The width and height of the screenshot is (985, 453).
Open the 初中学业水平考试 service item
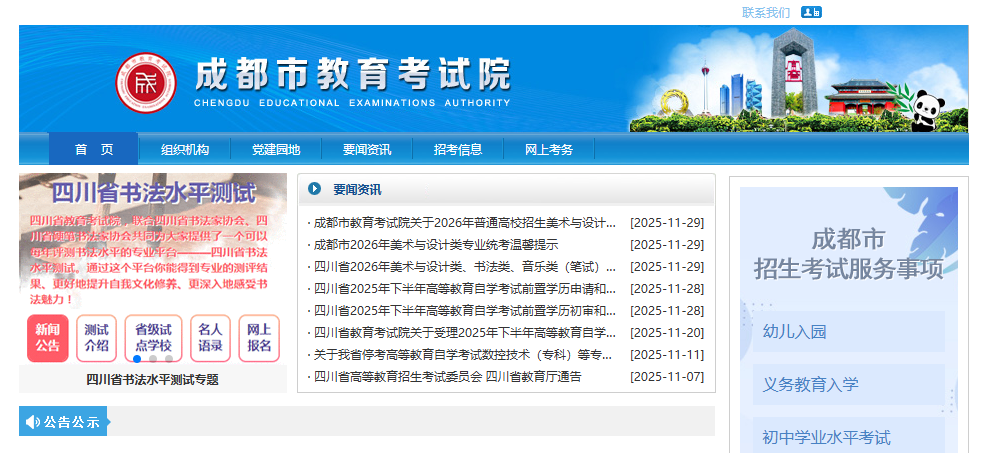coord(849,436)
